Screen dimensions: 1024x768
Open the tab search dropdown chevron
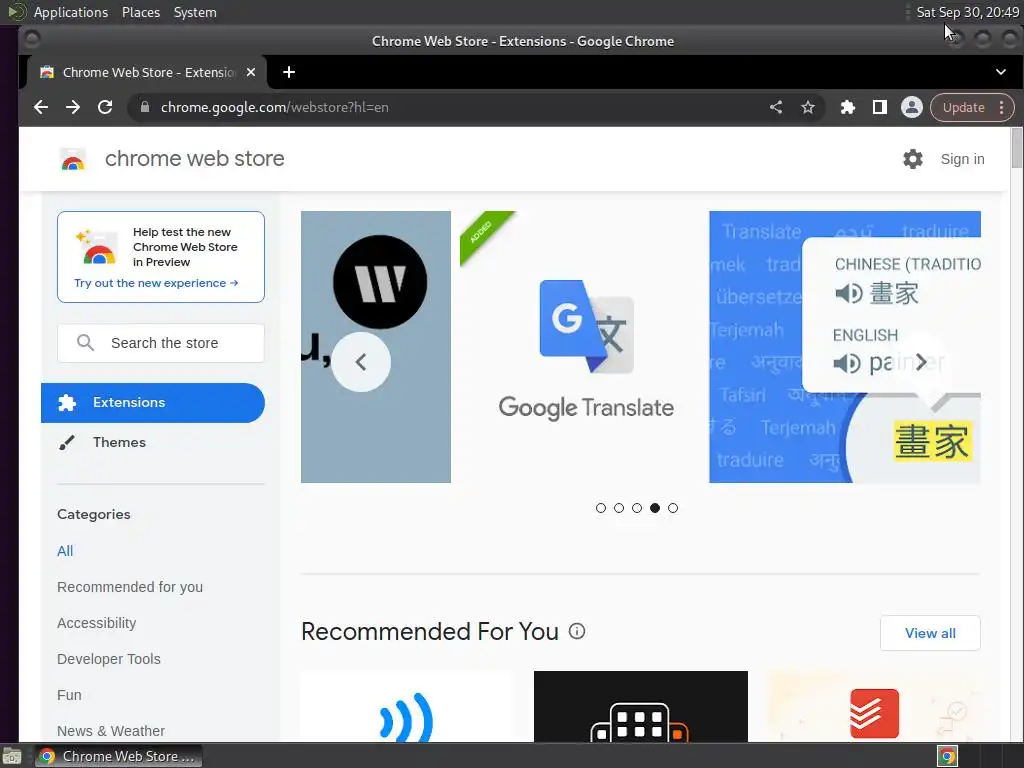coord(1000,72)
